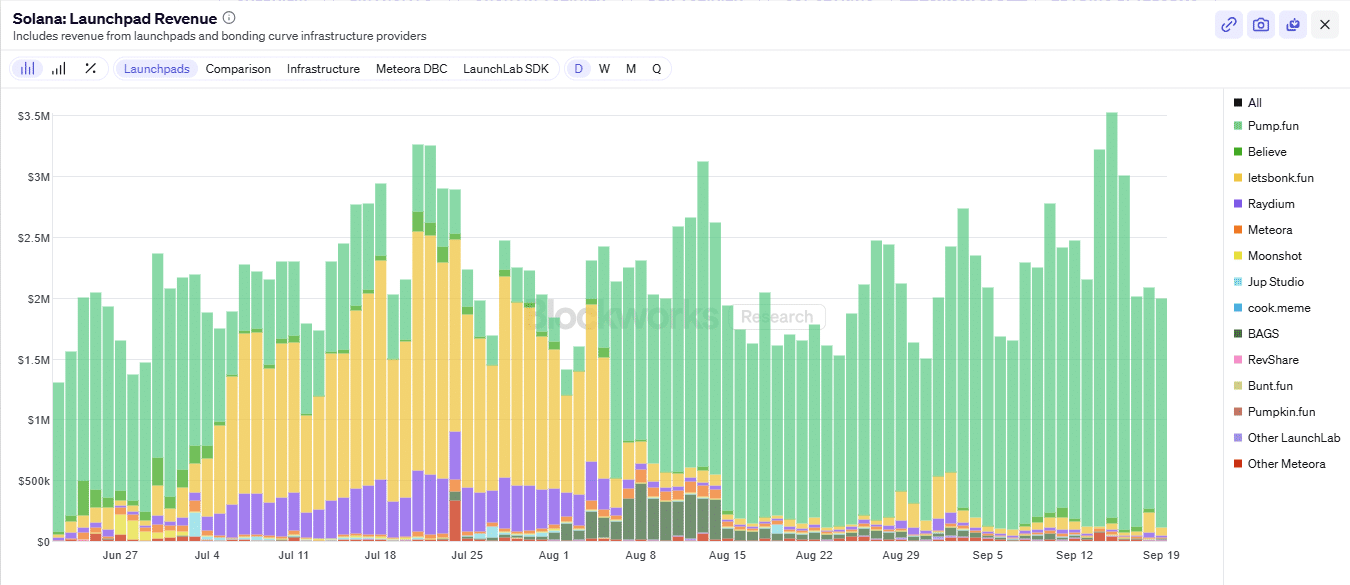
Task: Take a chart screenshot with the camera icon
Action: pyautogui.click(x=1261, y=25)
